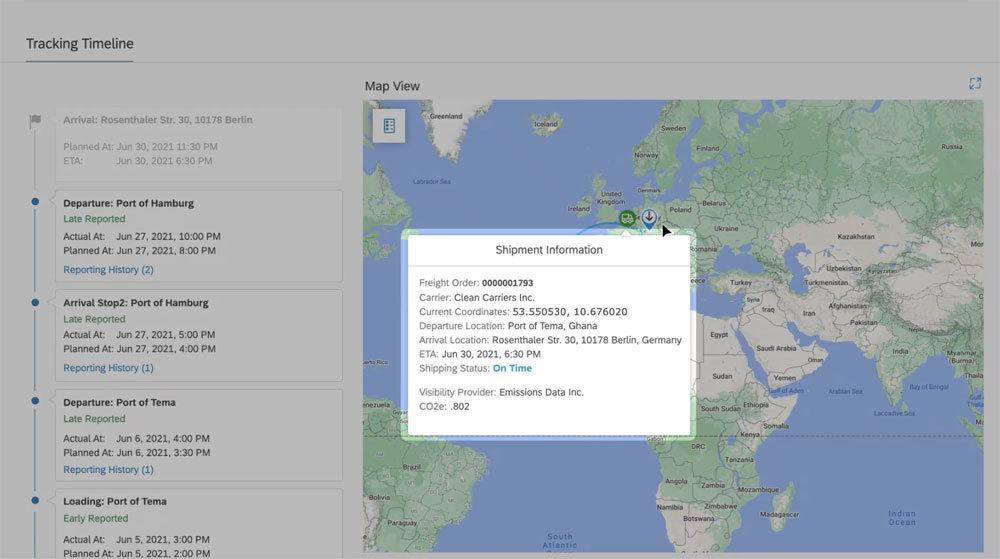Click the gray arrival flag icon
The image size is (1000, 559).
tap(35, 121)
